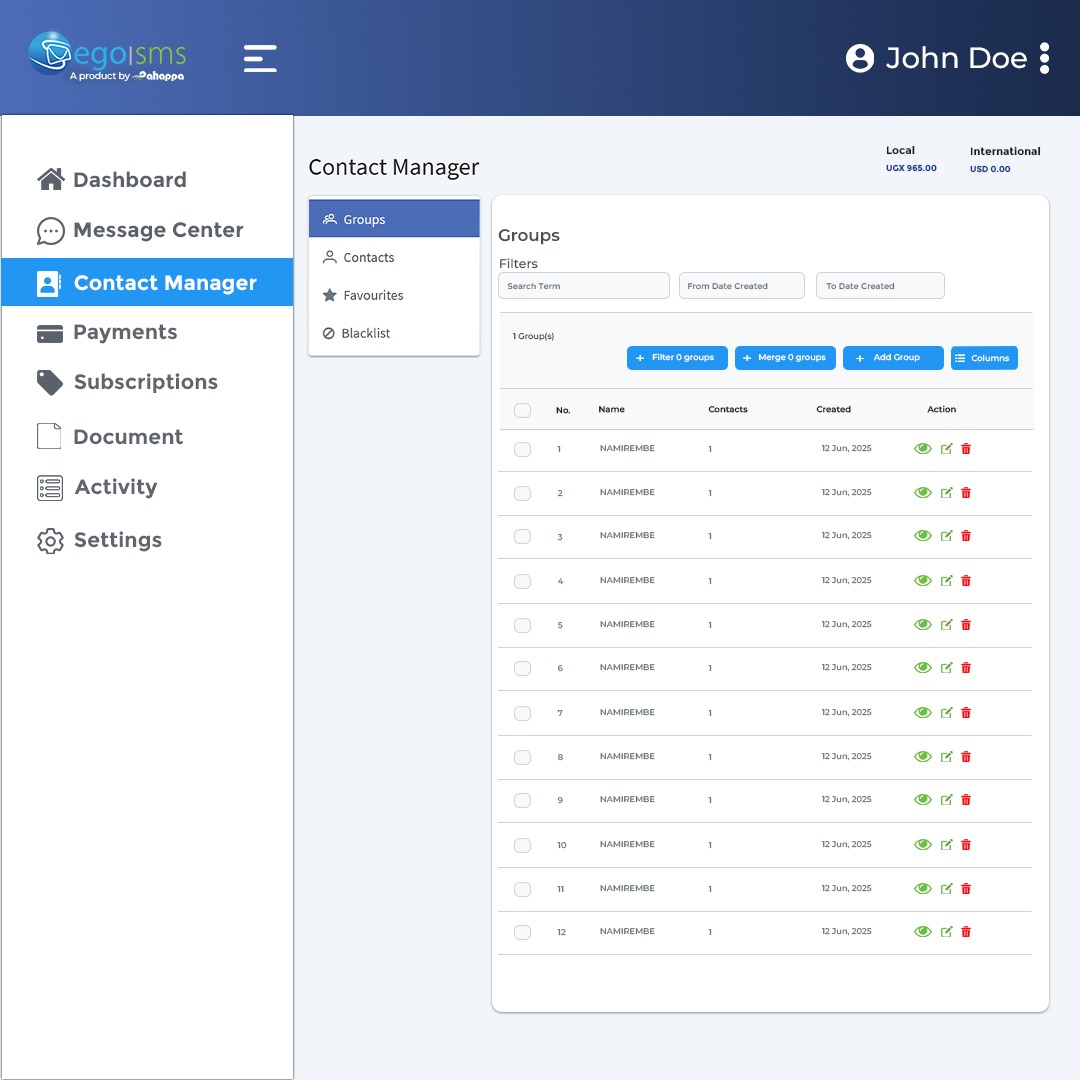Viewport: 1080px width, 1080px height.
Task: Click the Filter 0 groups button
Action: coord(676,357)
